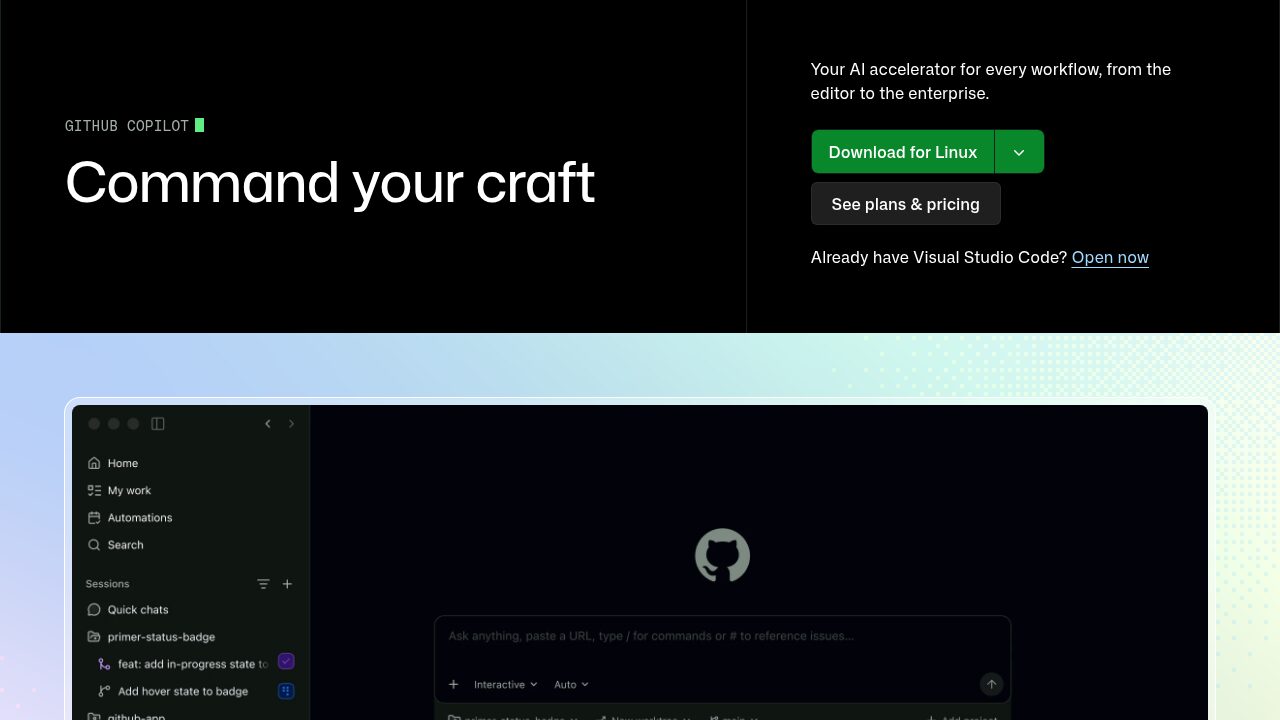1280x720 pixels.
Task: Click the GitHub Octocat logo in app preview
Action: (x=722, y=556)
